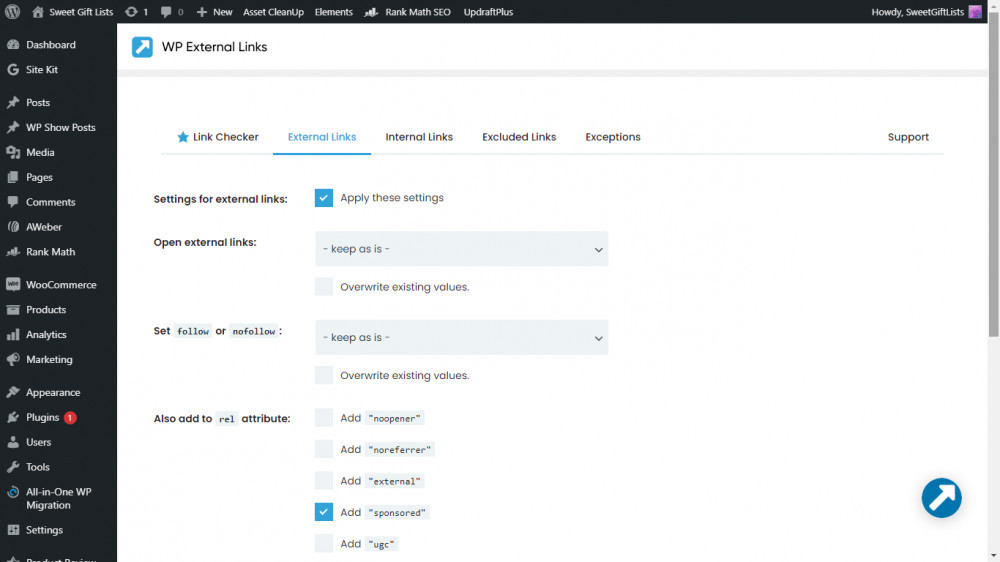Check Overwrite existing values under Open external links
The height and width of the screenshot is (562, 1000).
click(323, 286)
